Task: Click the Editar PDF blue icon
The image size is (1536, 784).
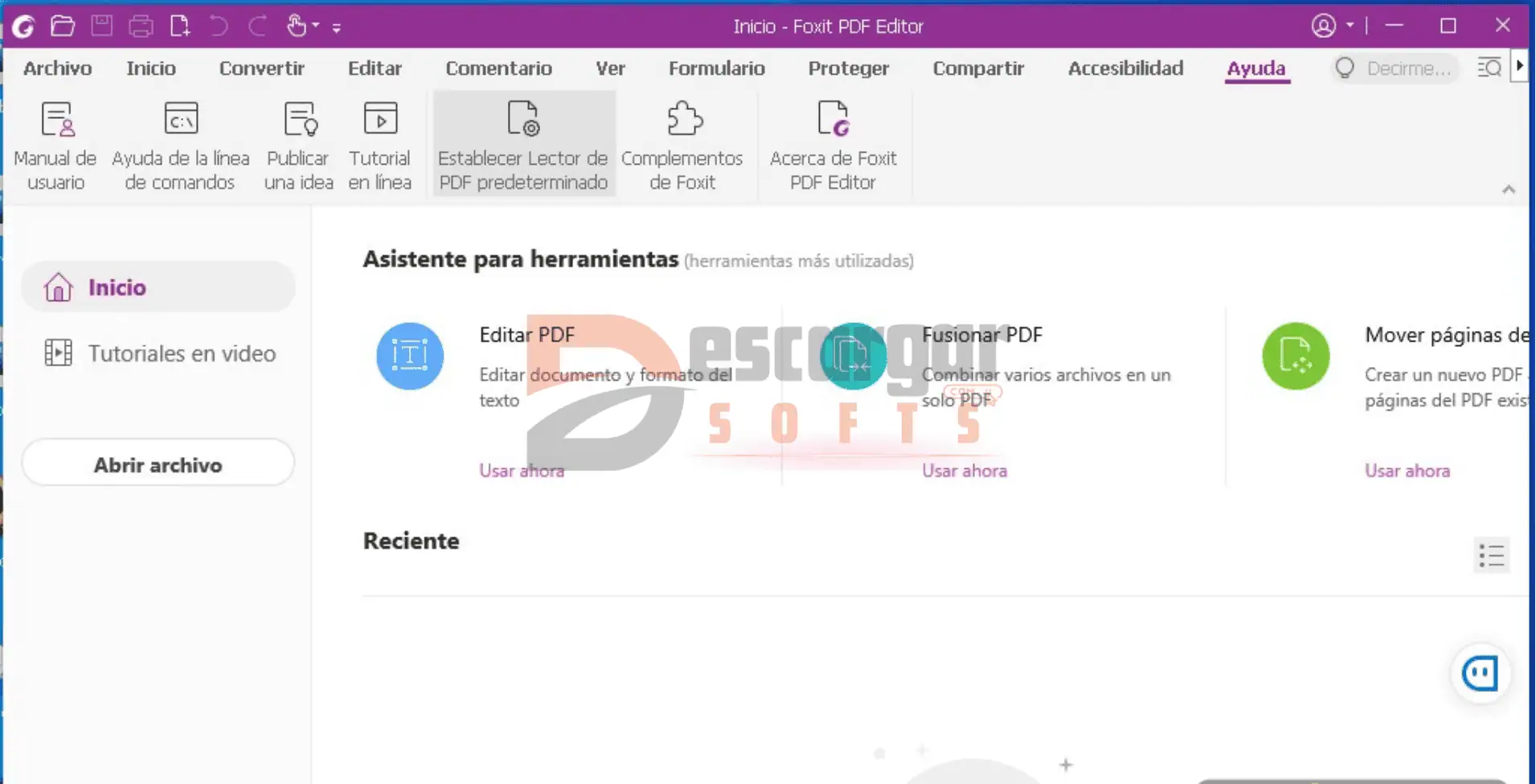Action: click(410, 356)
